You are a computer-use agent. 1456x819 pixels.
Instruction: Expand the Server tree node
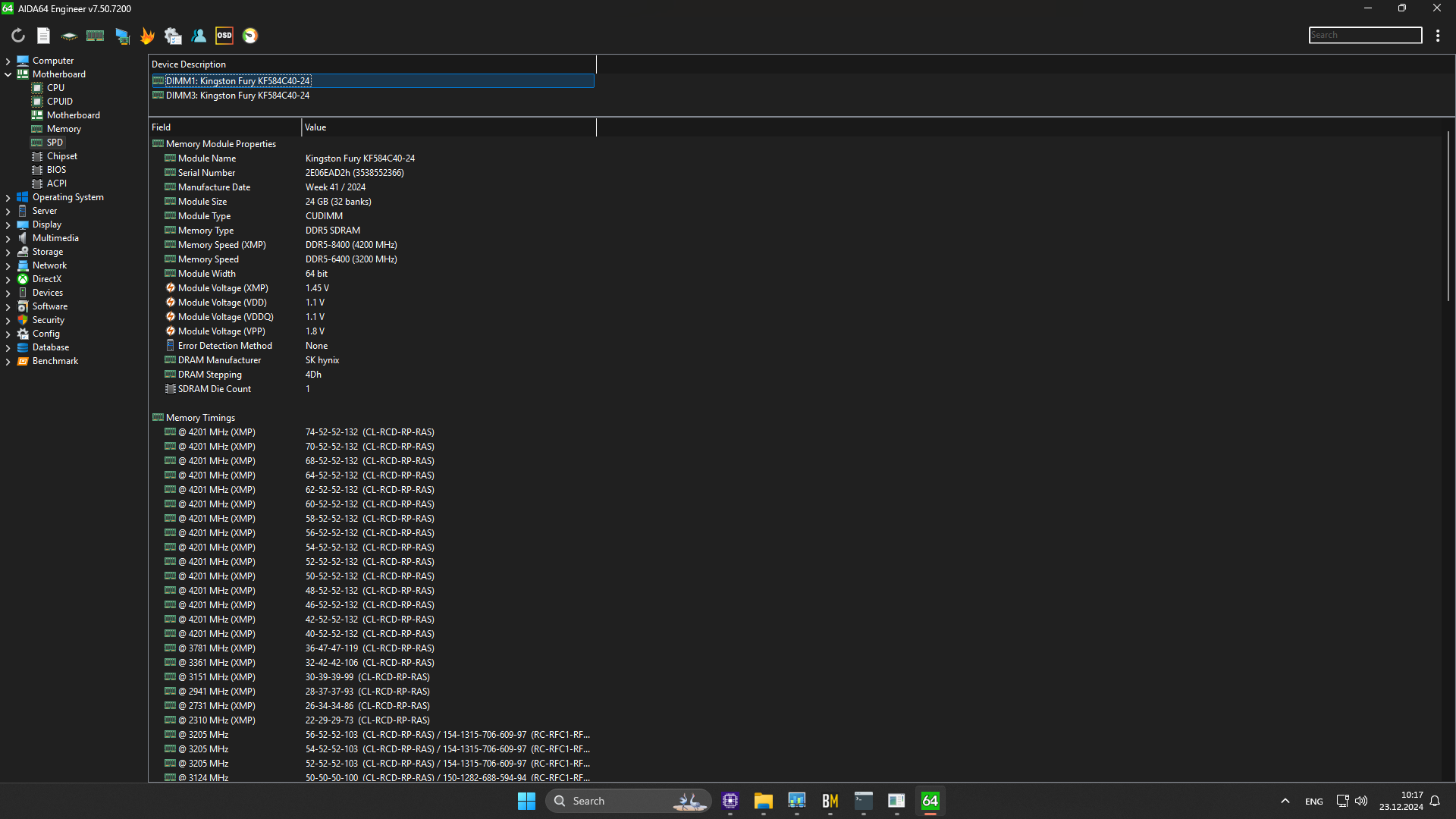click(x=8, y=211)
